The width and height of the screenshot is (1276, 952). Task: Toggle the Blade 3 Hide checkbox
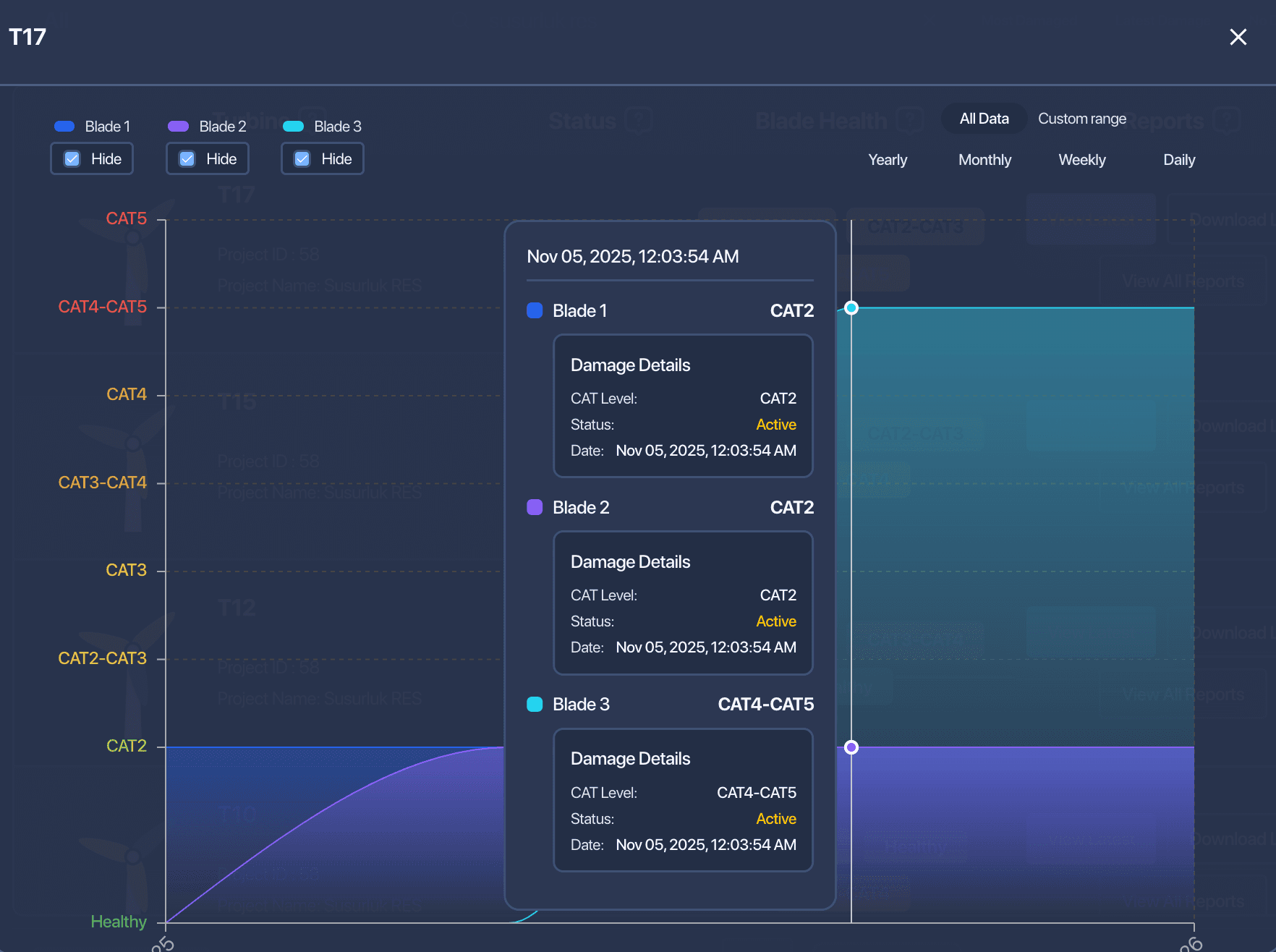pyautogui.click(x=302, y=159)
